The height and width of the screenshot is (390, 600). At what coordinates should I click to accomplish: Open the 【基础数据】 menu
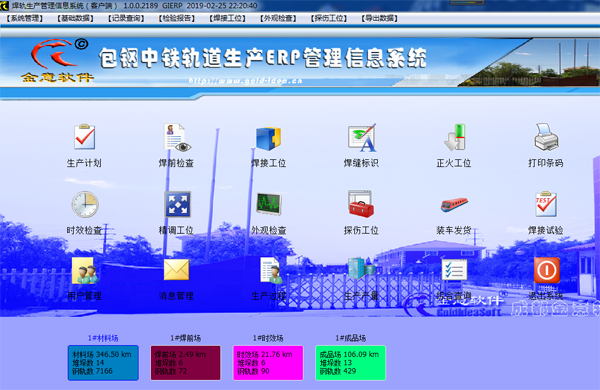pyautogui.click(x=75, y=18)
